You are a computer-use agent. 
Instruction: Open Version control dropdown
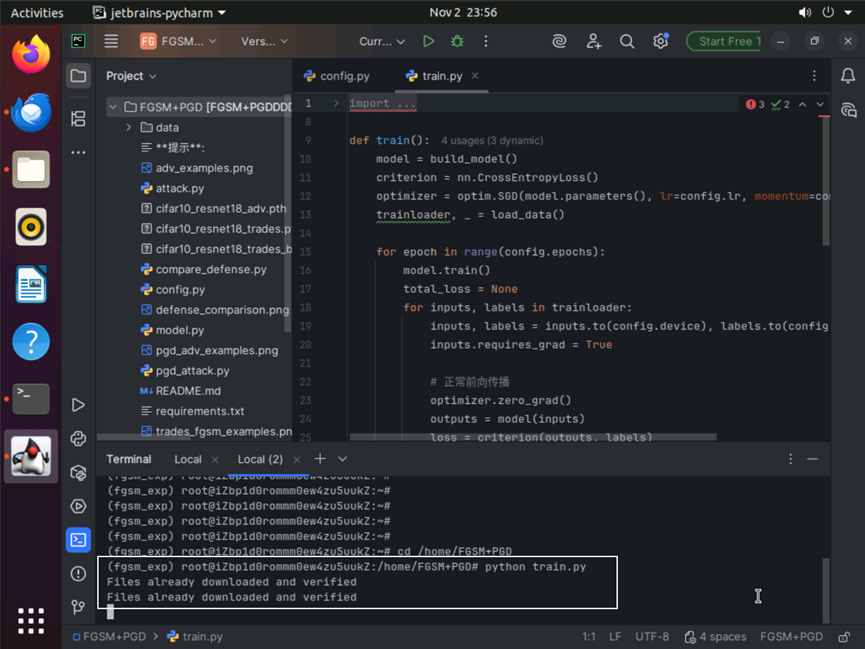[264, 41]
